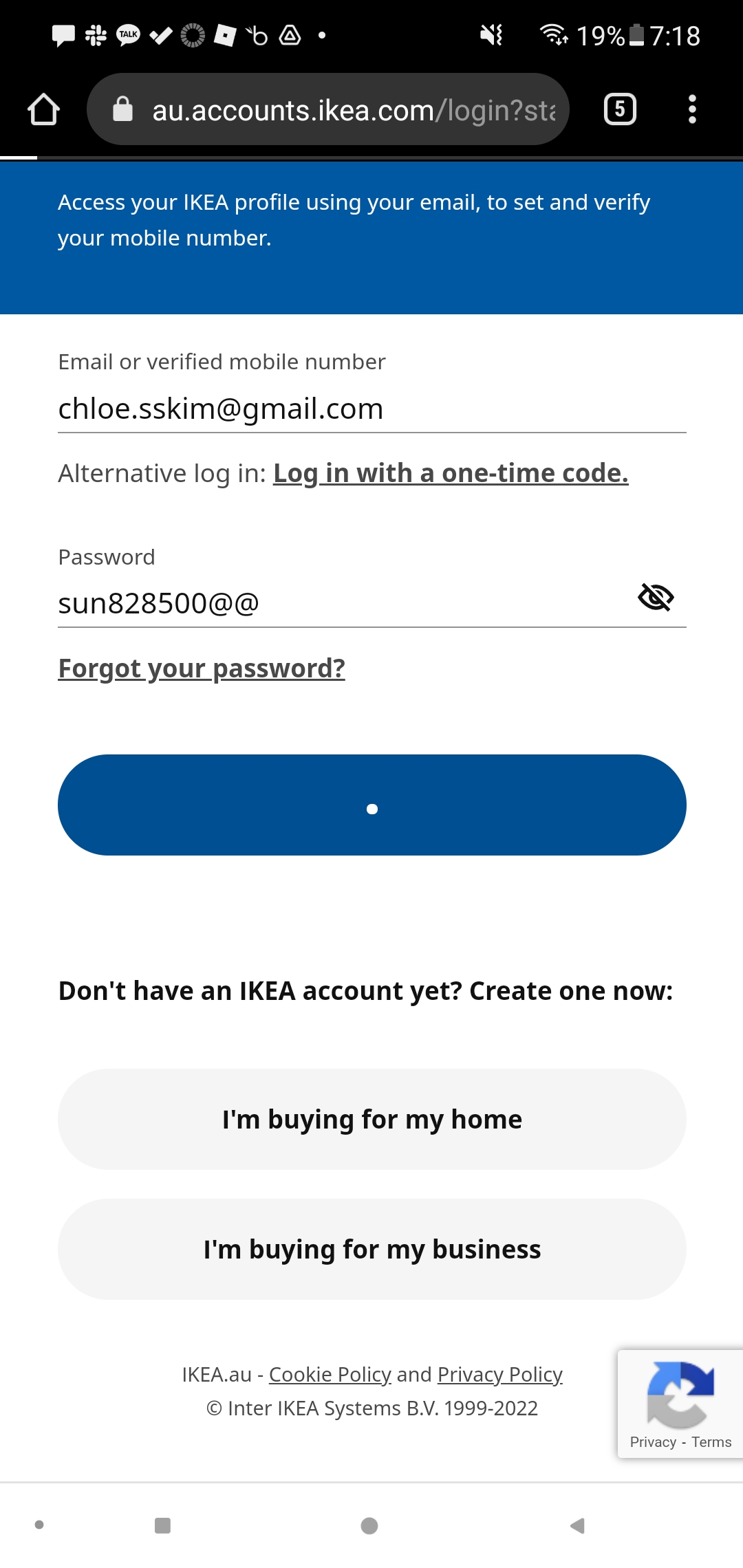Select "I'm buying for my business"
This screenshot has height=1568, width=743.
point(371,1249)
